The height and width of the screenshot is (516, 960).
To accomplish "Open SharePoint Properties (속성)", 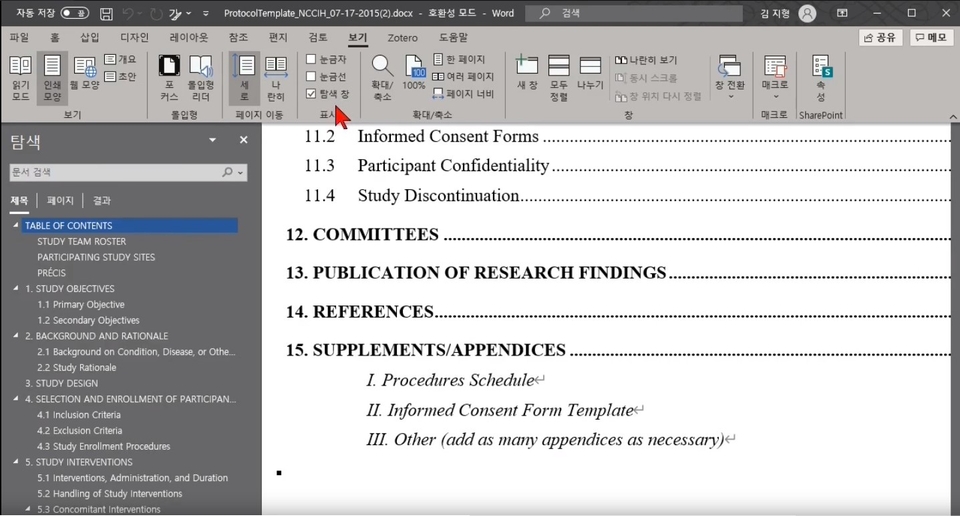I will pos(821,78).
